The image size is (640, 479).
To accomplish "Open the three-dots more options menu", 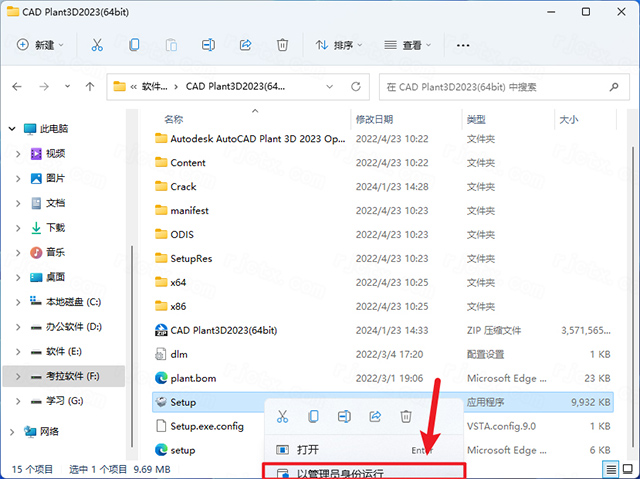I will (463, 45).
